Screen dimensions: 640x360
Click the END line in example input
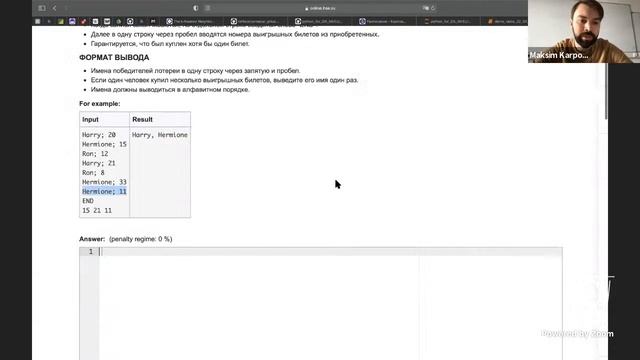pyautogui.click(x=88, y=201)
